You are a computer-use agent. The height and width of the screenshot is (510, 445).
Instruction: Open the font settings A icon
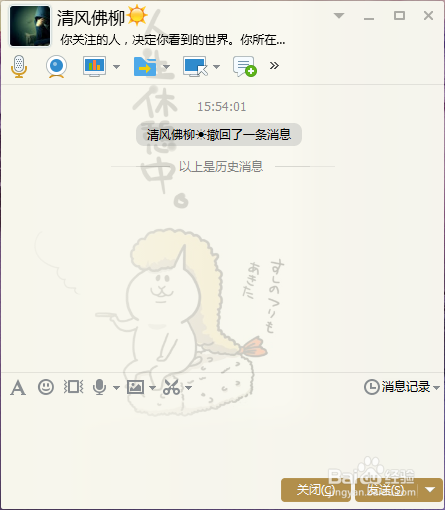[18, 388]
